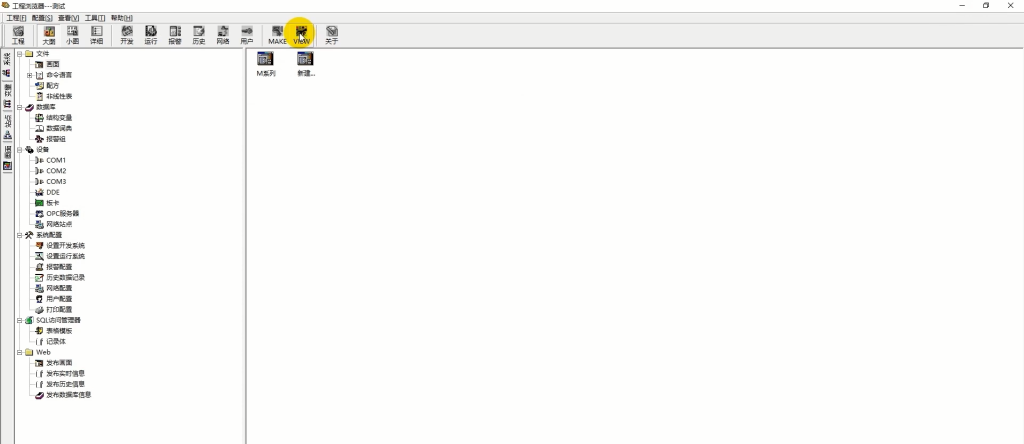Screen dimensions: 1024x444
Task: Open the 报警 alarm toolbar icon
Action: 175,35
